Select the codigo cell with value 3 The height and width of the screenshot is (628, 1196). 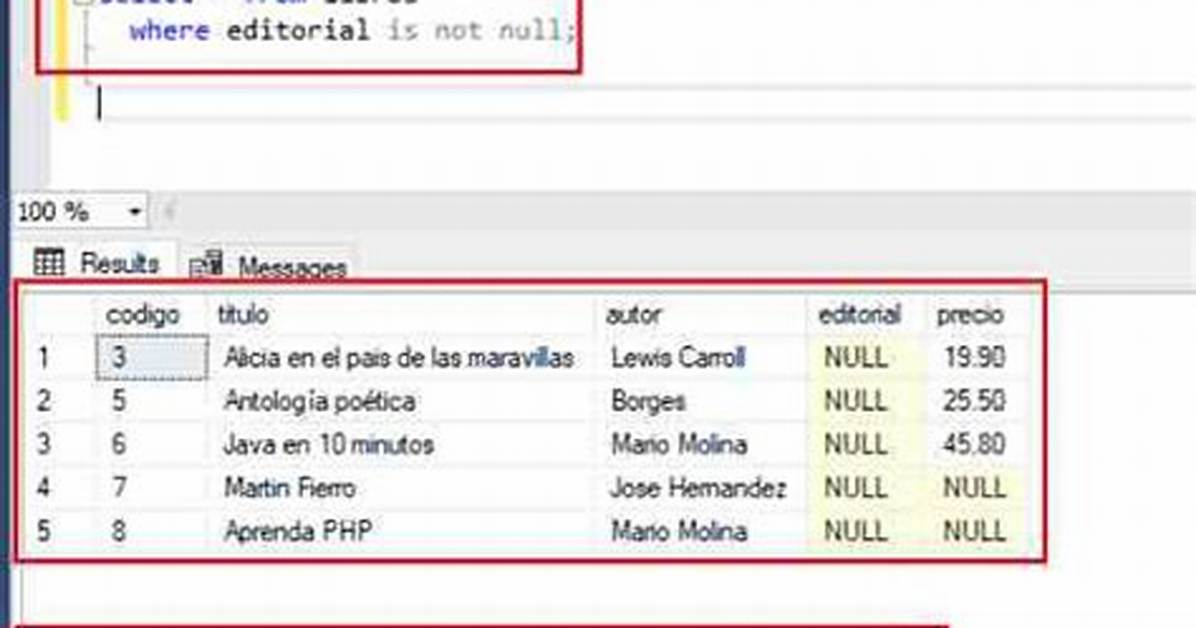click(x=152, y=358)
